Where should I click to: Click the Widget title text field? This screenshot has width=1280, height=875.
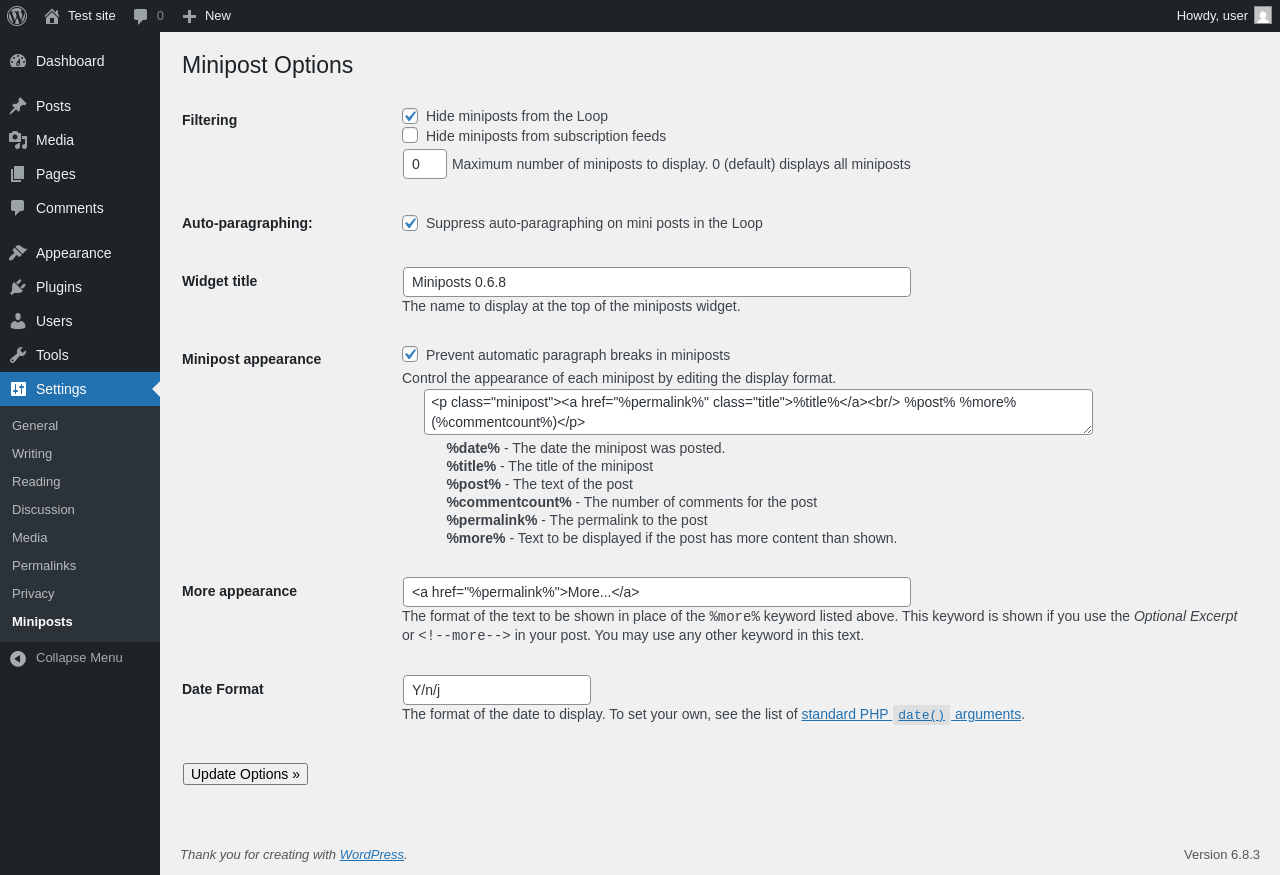coord(656,282)
